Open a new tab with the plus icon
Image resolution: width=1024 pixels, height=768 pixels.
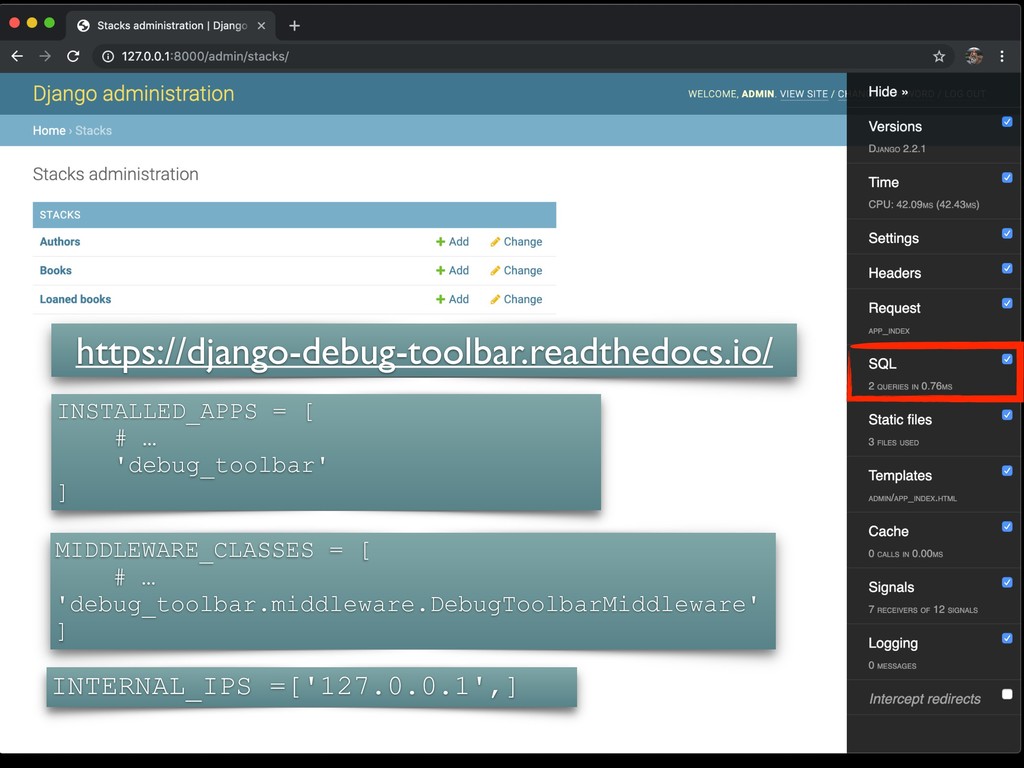[295, 25]
